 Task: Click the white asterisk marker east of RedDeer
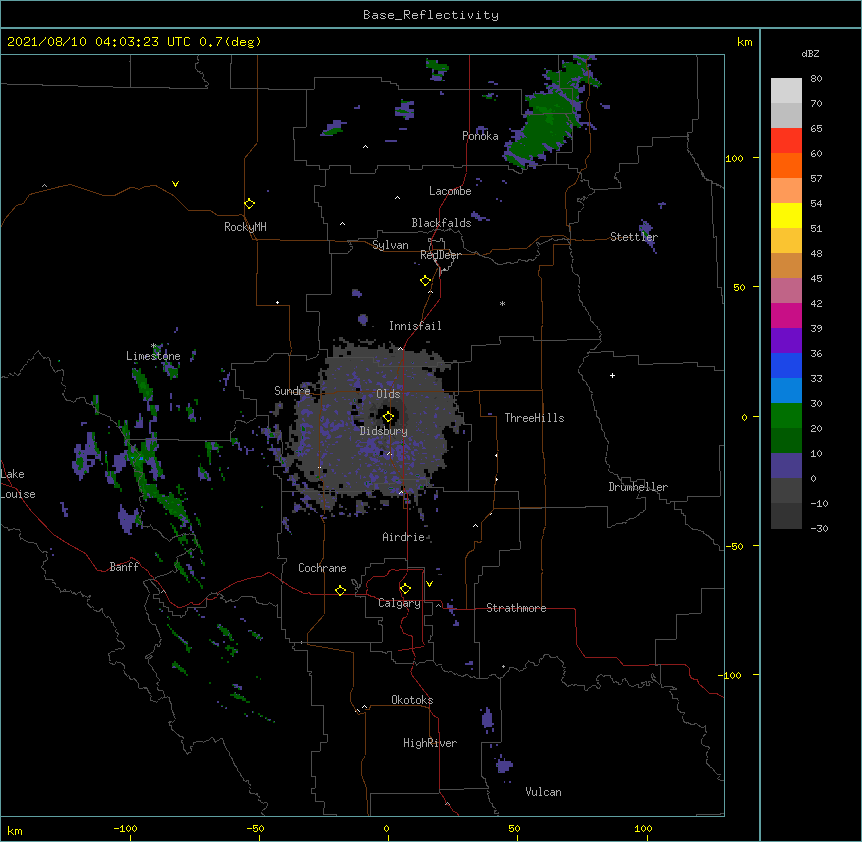[502, 303]
